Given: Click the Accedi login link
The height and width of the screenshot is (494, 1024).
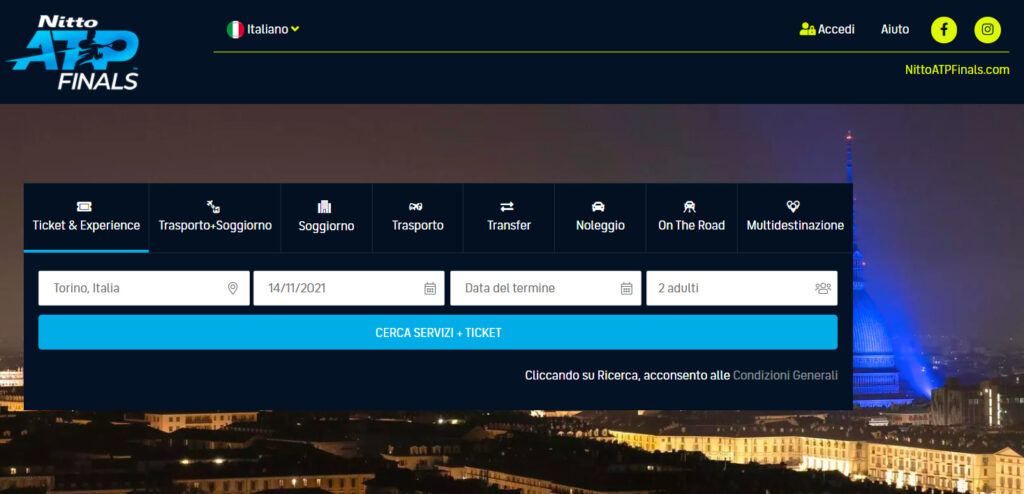Looking at the screenshot, I should [827, 29].
